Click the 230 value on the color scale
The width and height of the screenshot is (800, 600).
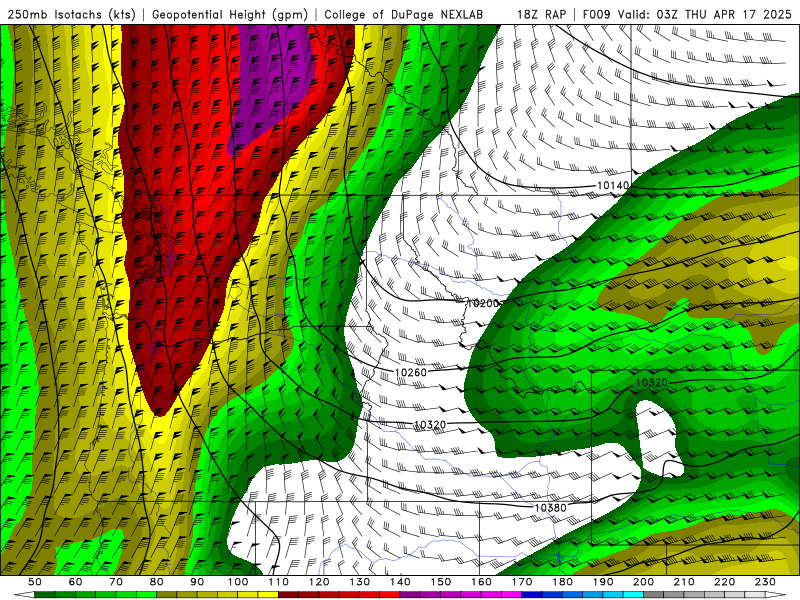765,582
